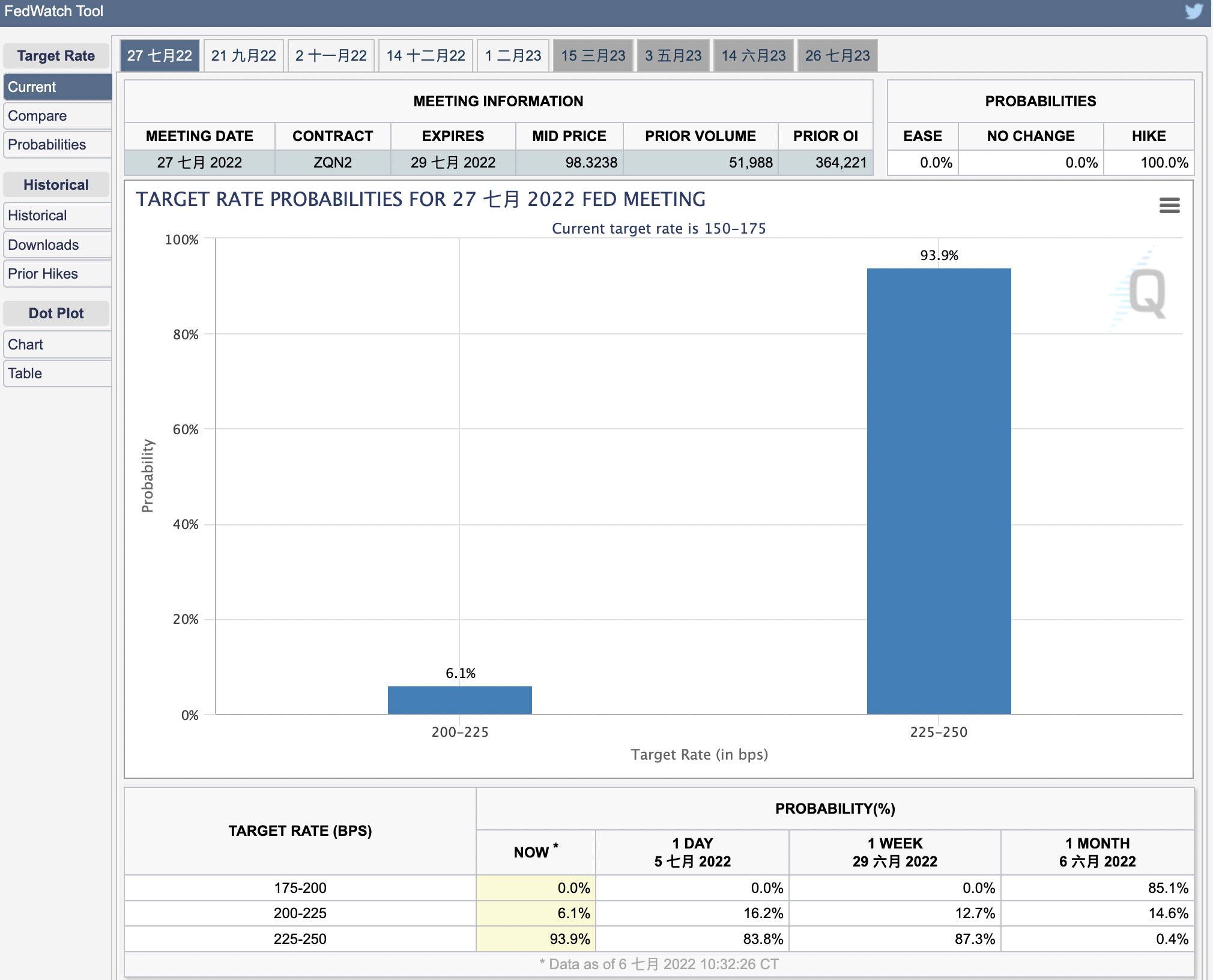This screenshot has height=980, width=1213.
Task: Click the mid price 98.3238 cell
Action: tap(569, 163)
